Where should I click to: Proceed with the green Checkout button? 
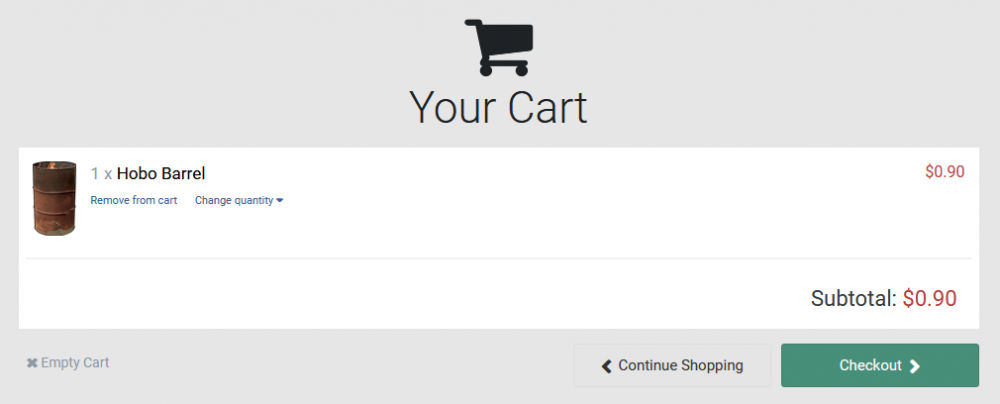[x=879, y=365]
